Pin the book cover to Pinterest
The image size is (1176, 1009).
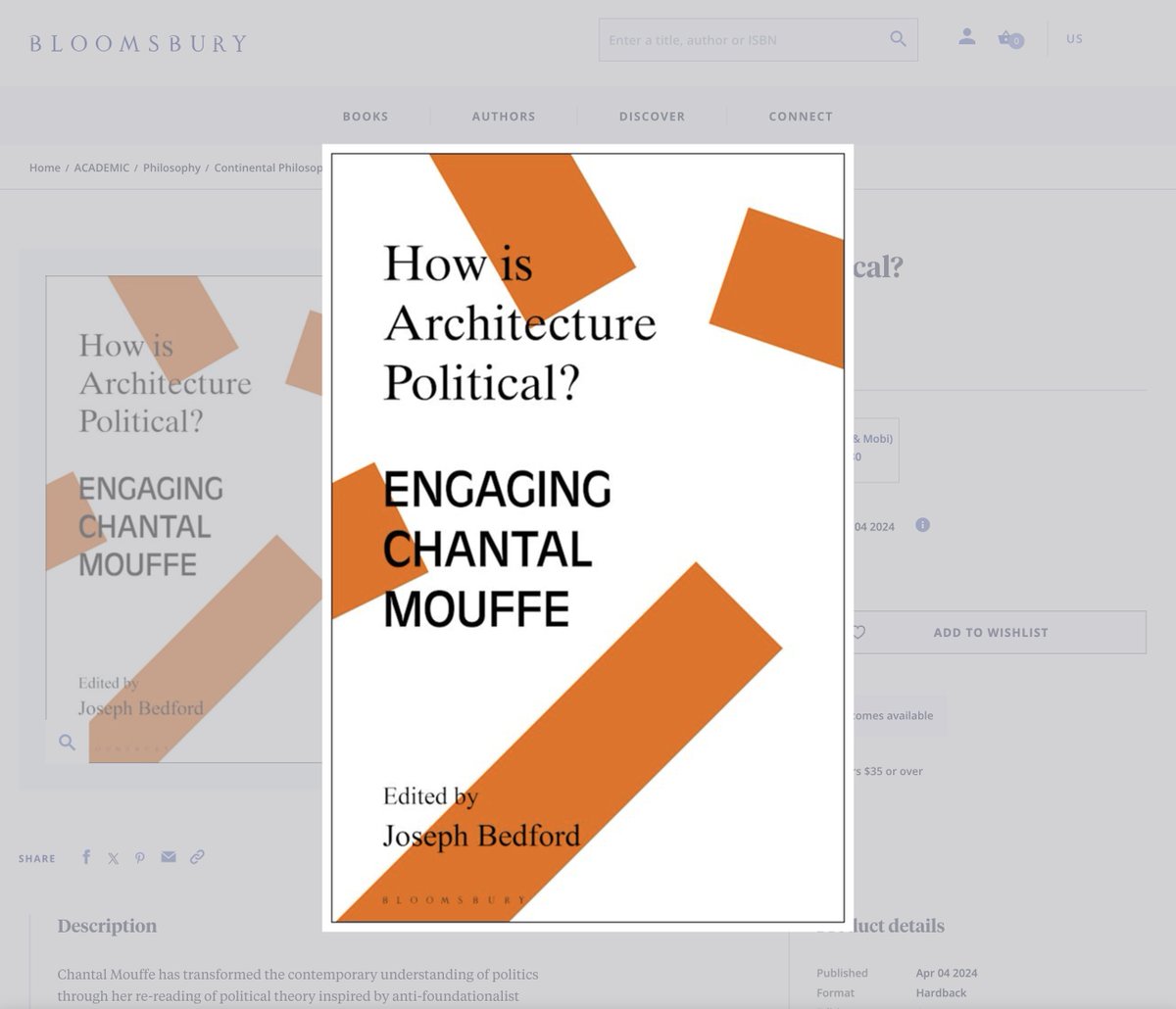[x=140, y=857]
